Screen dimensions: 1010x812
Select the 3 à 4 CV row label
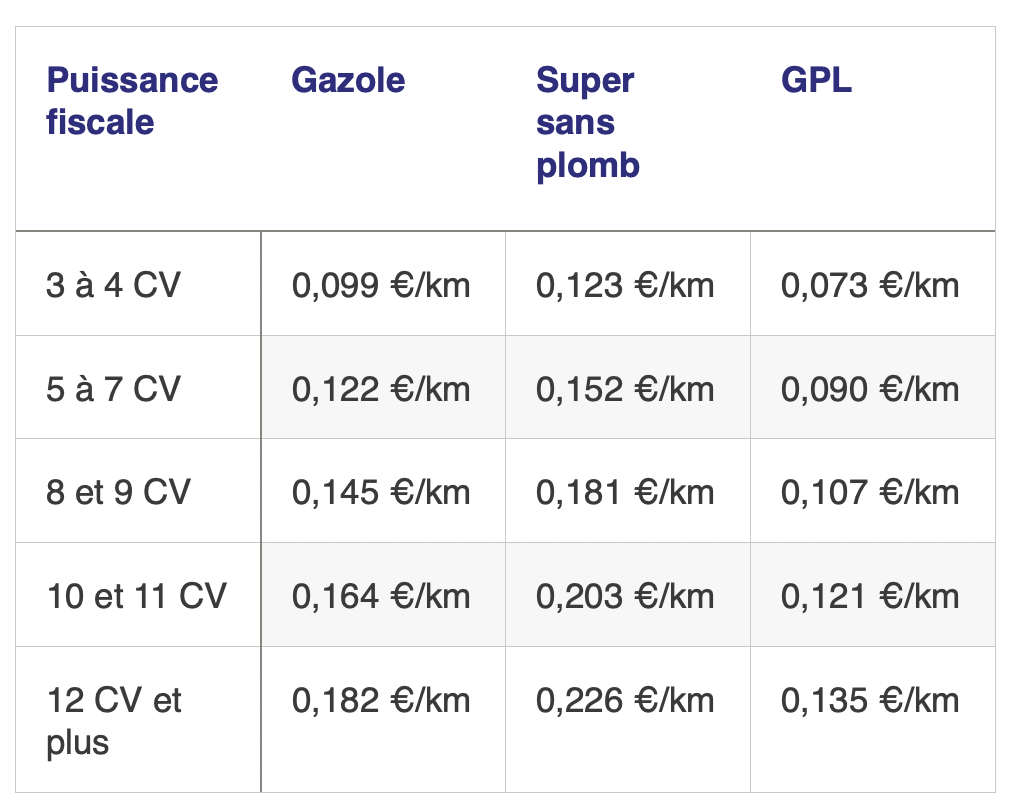113,285
